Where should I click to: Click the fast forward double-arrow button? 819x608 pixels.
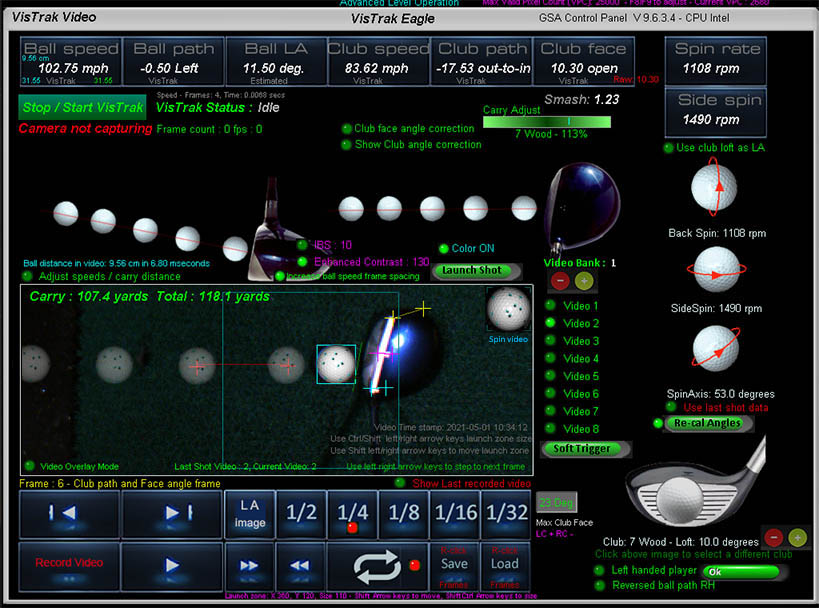click(x=249, y=566)
